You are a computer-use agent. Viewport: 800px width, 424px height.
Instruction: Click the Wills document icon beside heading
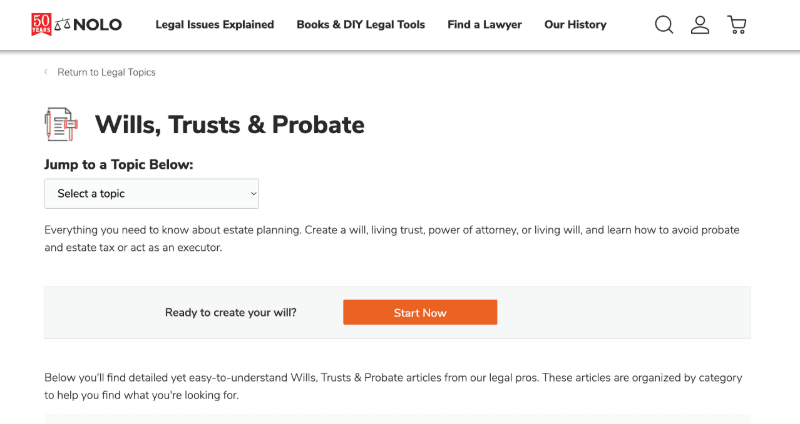(61, 125)
